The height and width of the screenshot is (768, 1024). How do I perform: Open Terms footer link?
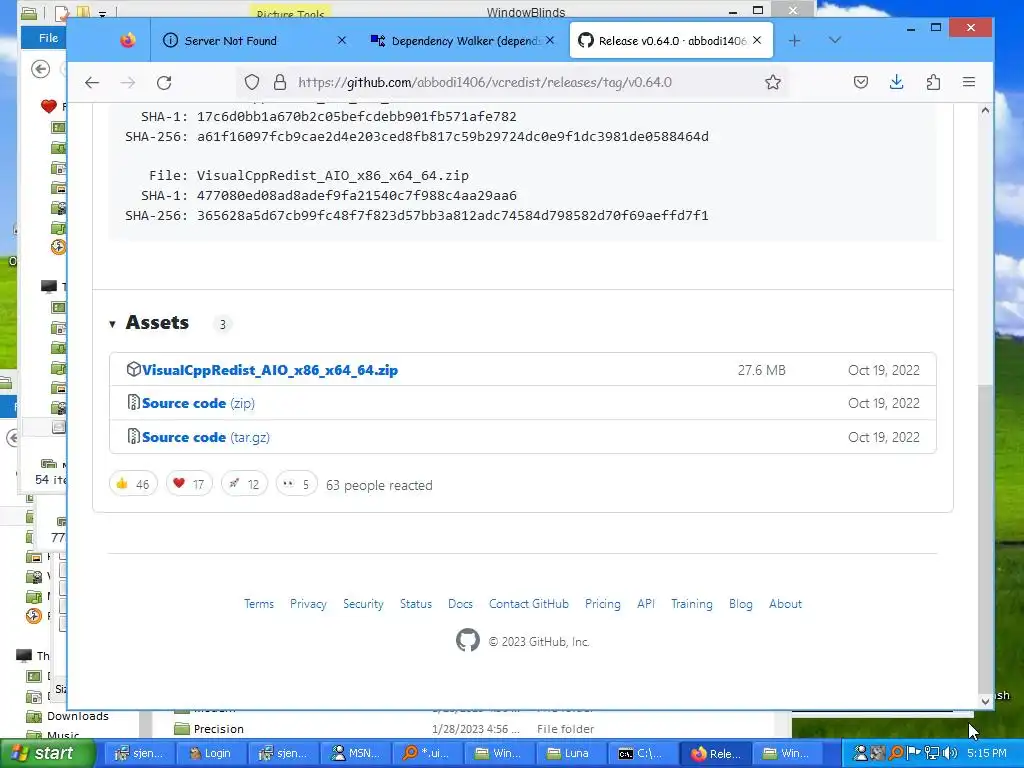259,604
